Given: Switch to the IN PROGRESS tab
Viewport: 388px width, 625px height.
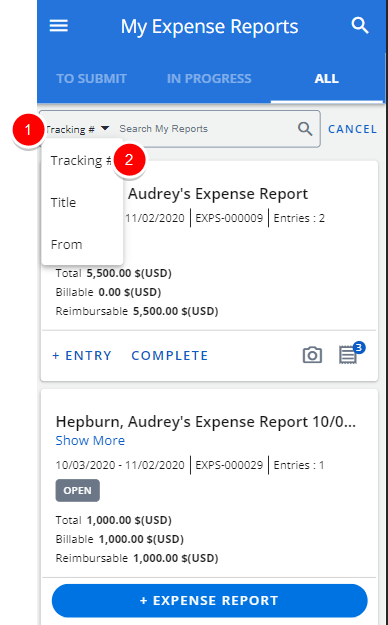Looking at the screenshot, I should tap(209, 79).
